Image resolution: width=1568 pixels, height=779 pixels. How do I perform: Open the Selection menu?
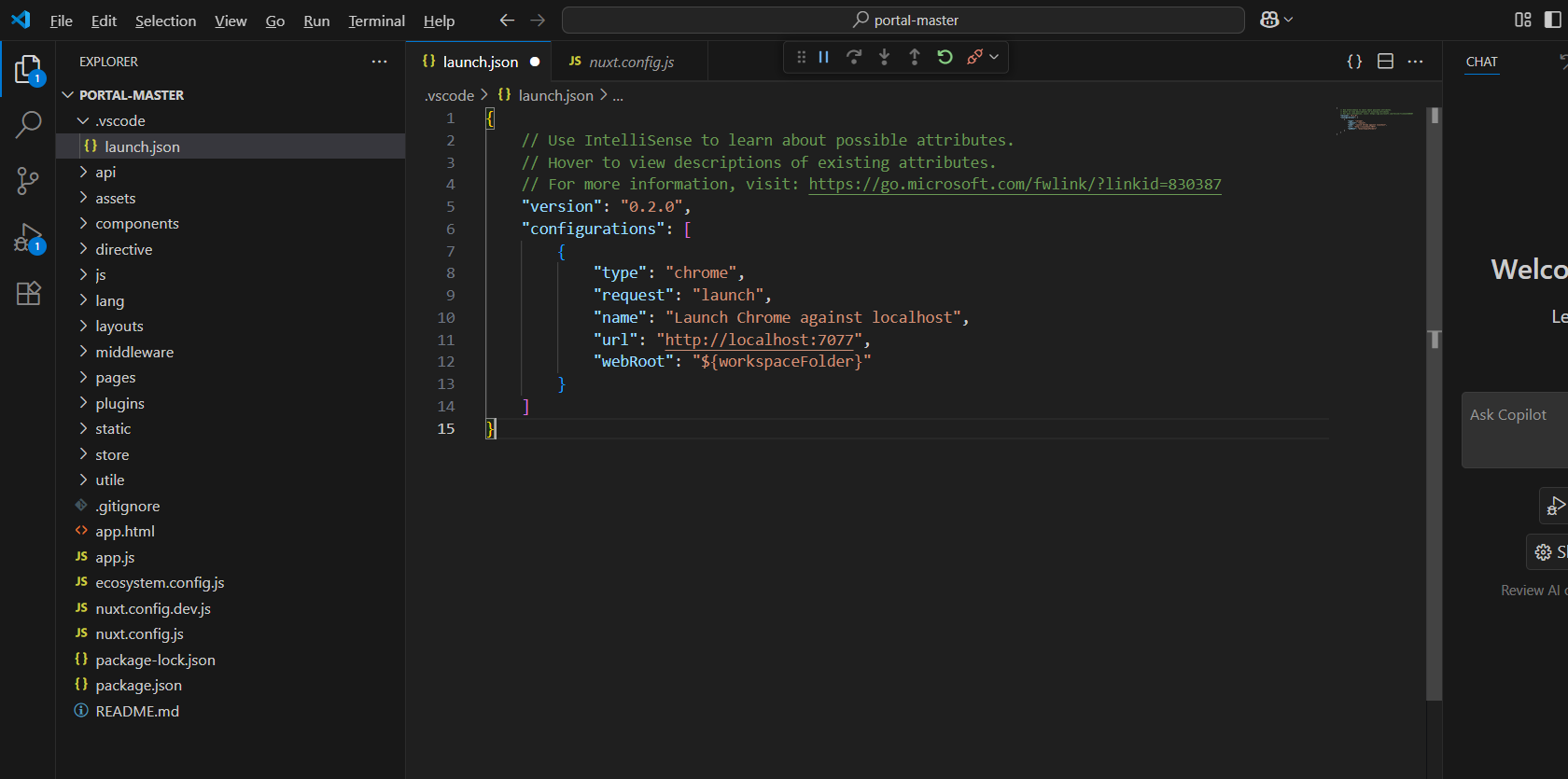tap(165, 21)
